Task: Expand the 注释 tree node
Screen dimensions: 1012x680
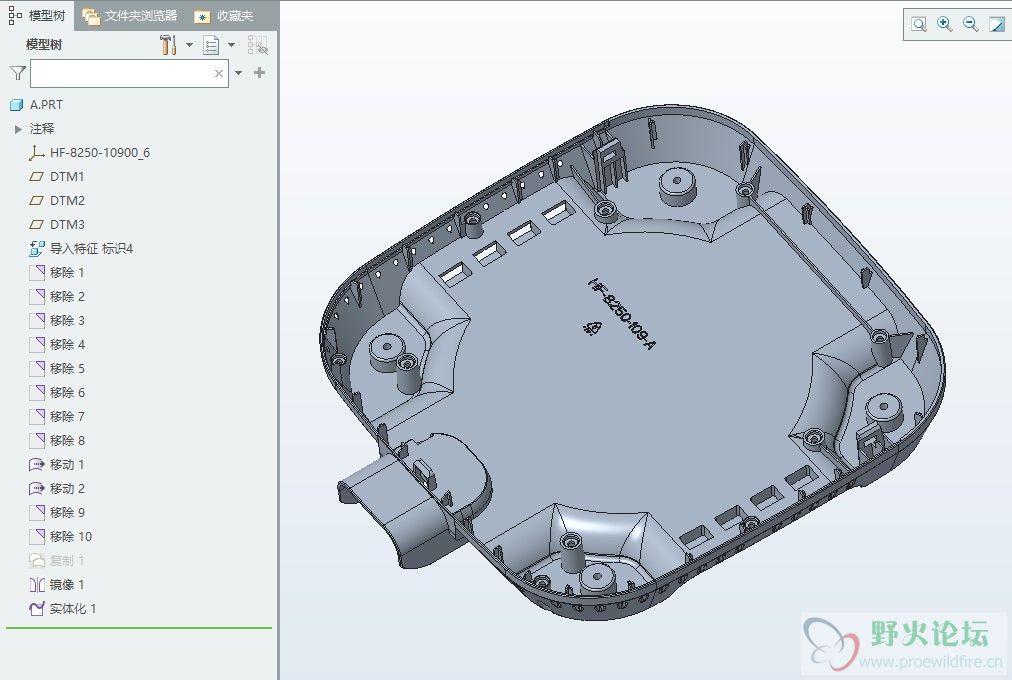Action: (18, 129)
